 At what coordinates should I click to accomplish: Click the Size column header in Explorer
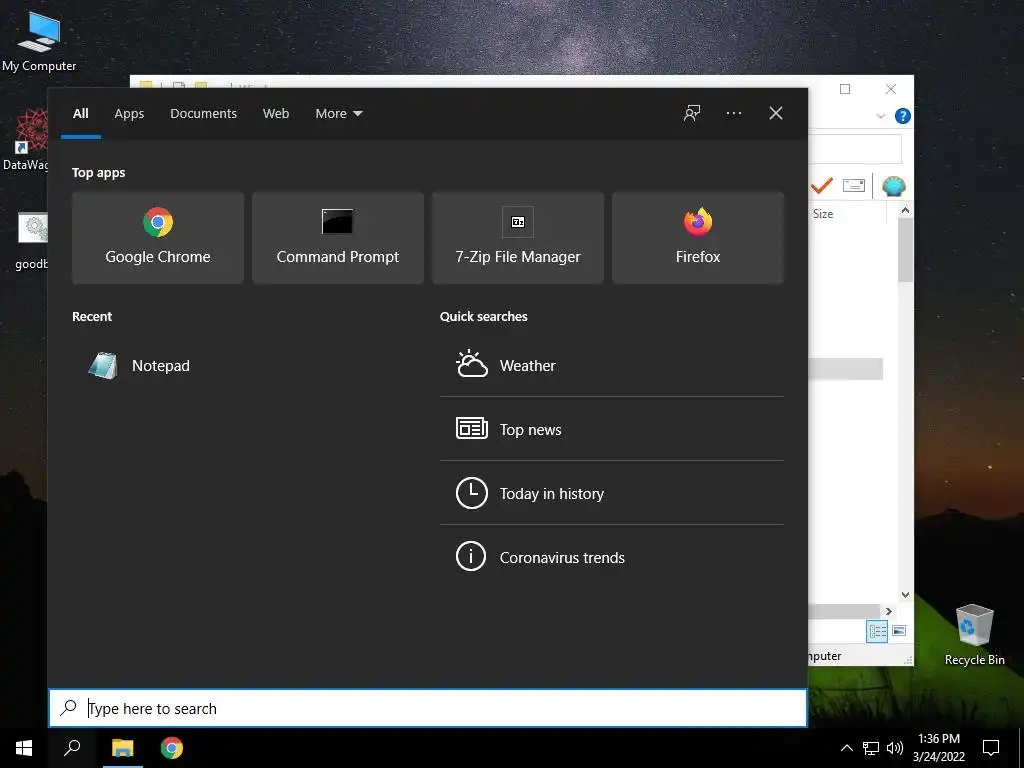coord(823,214)
